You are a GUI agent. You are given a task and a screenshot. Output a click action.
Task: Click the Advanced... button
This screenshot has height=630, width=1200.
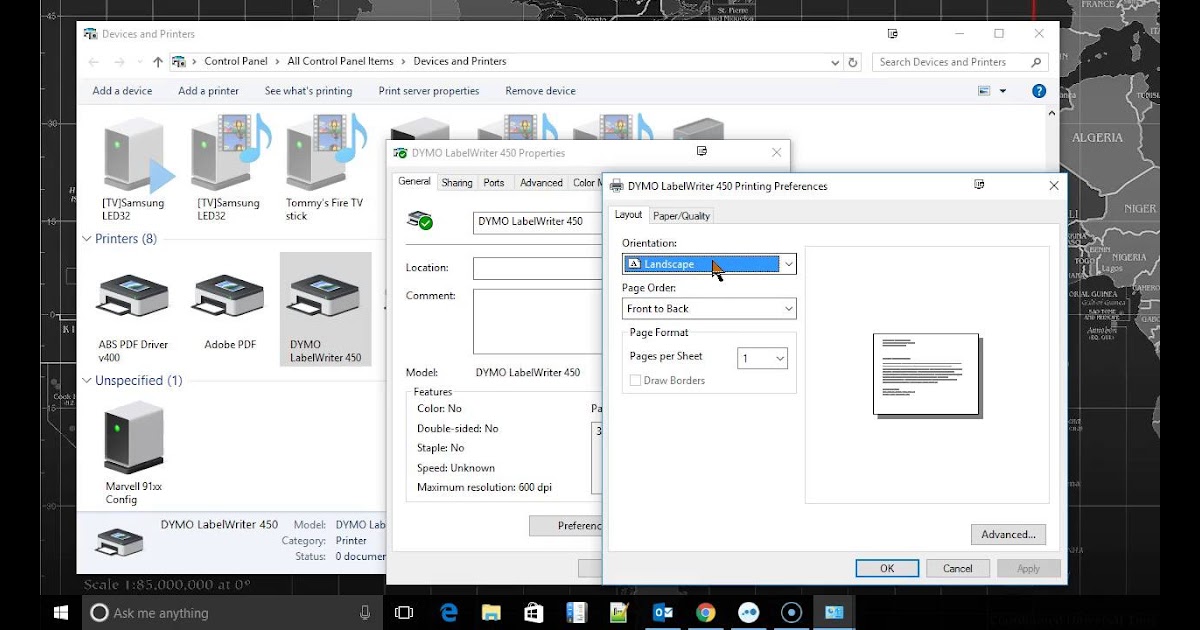coord(1008,534)
